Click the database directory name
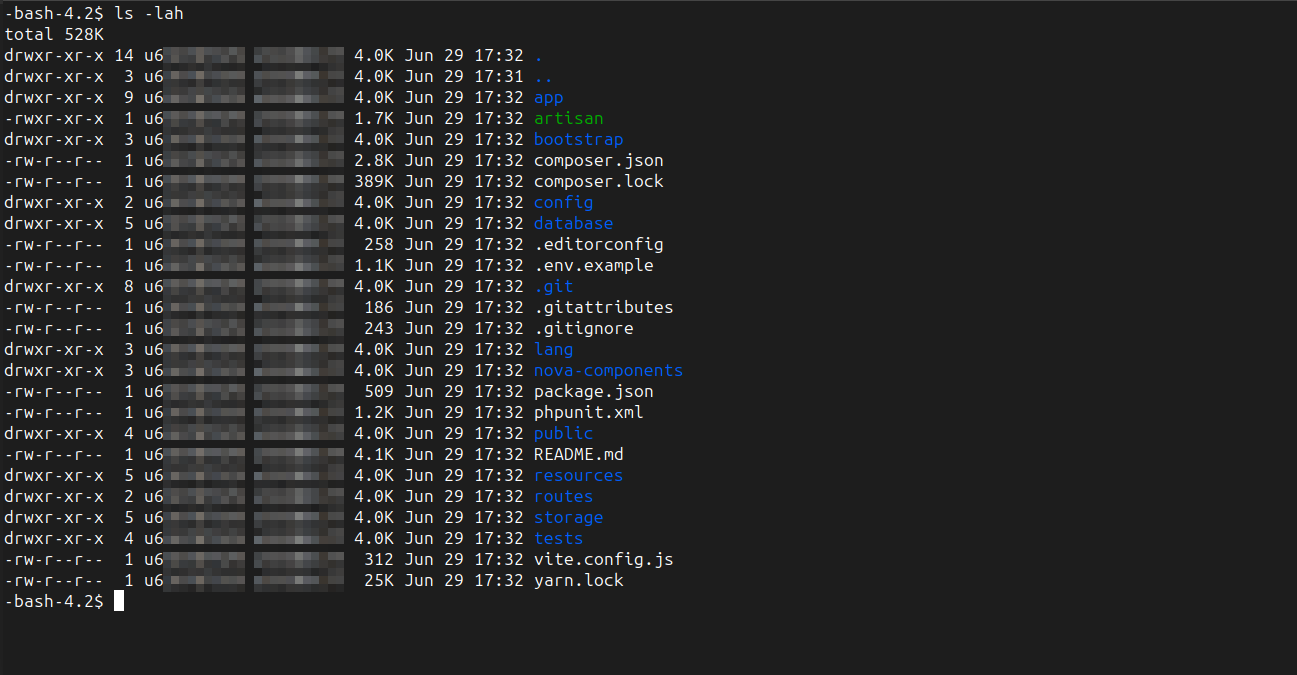The width and height of the screenshot is (1297, 675). tap(573, 223)
